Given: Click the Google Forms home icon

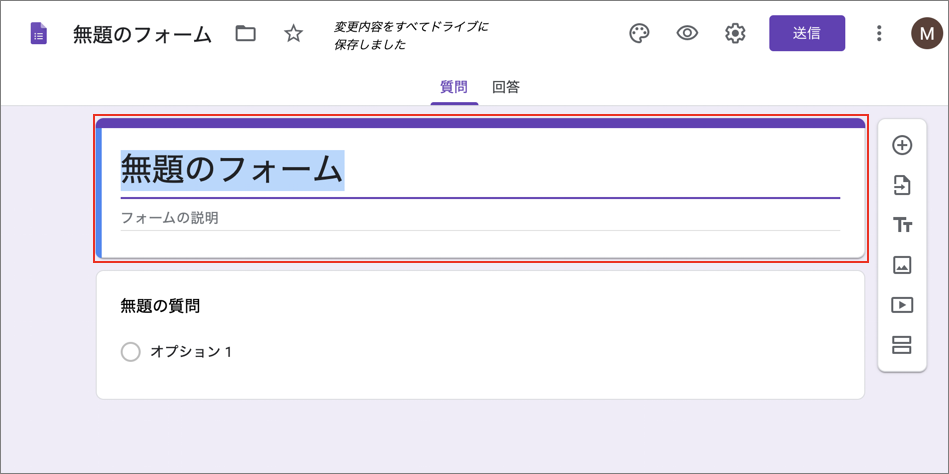Looking at the screenshot, I should click(39, 33).
